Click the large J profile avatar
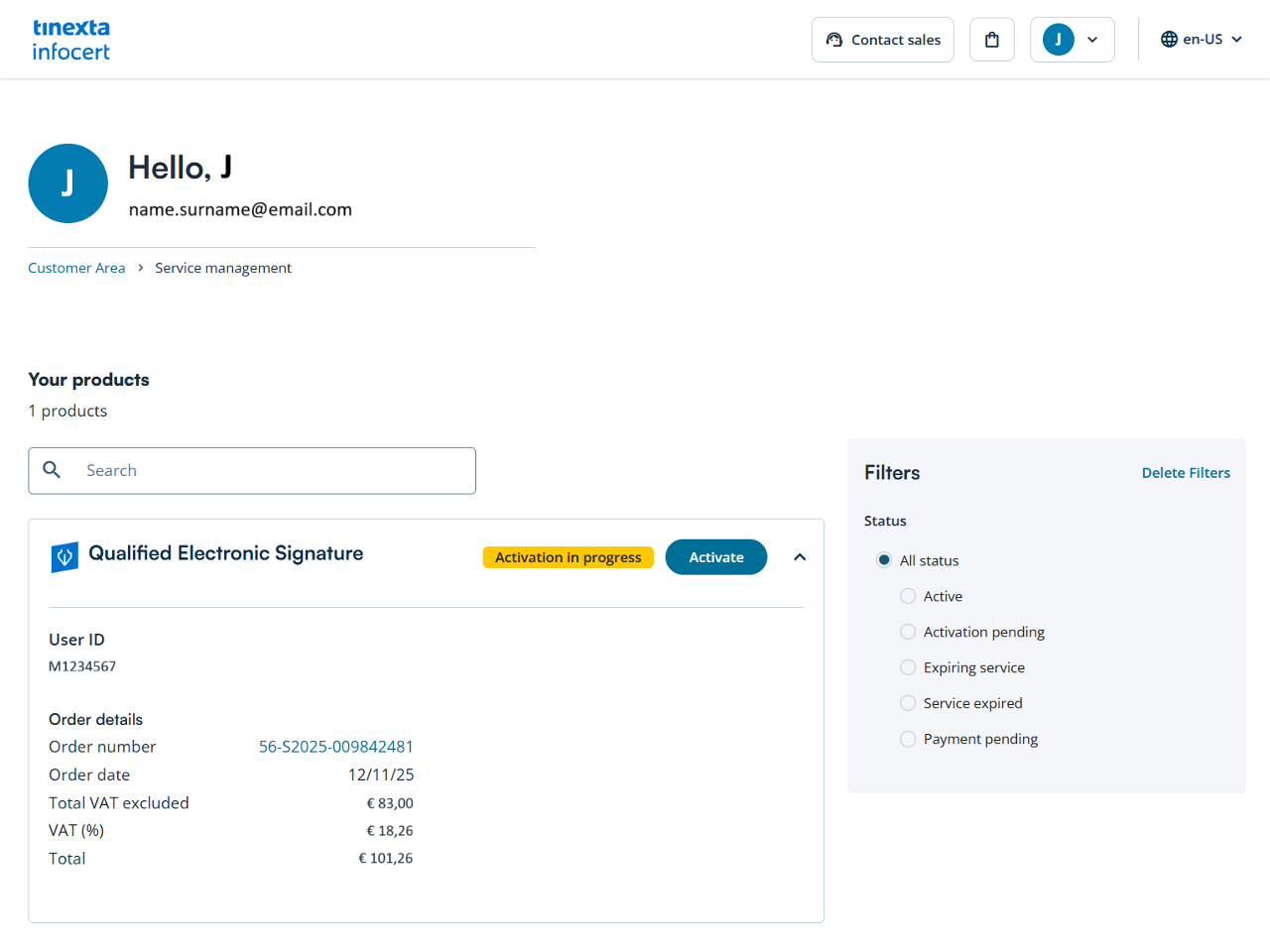The width and height of the screenshot is (1270, 952). tap(67, 183)
